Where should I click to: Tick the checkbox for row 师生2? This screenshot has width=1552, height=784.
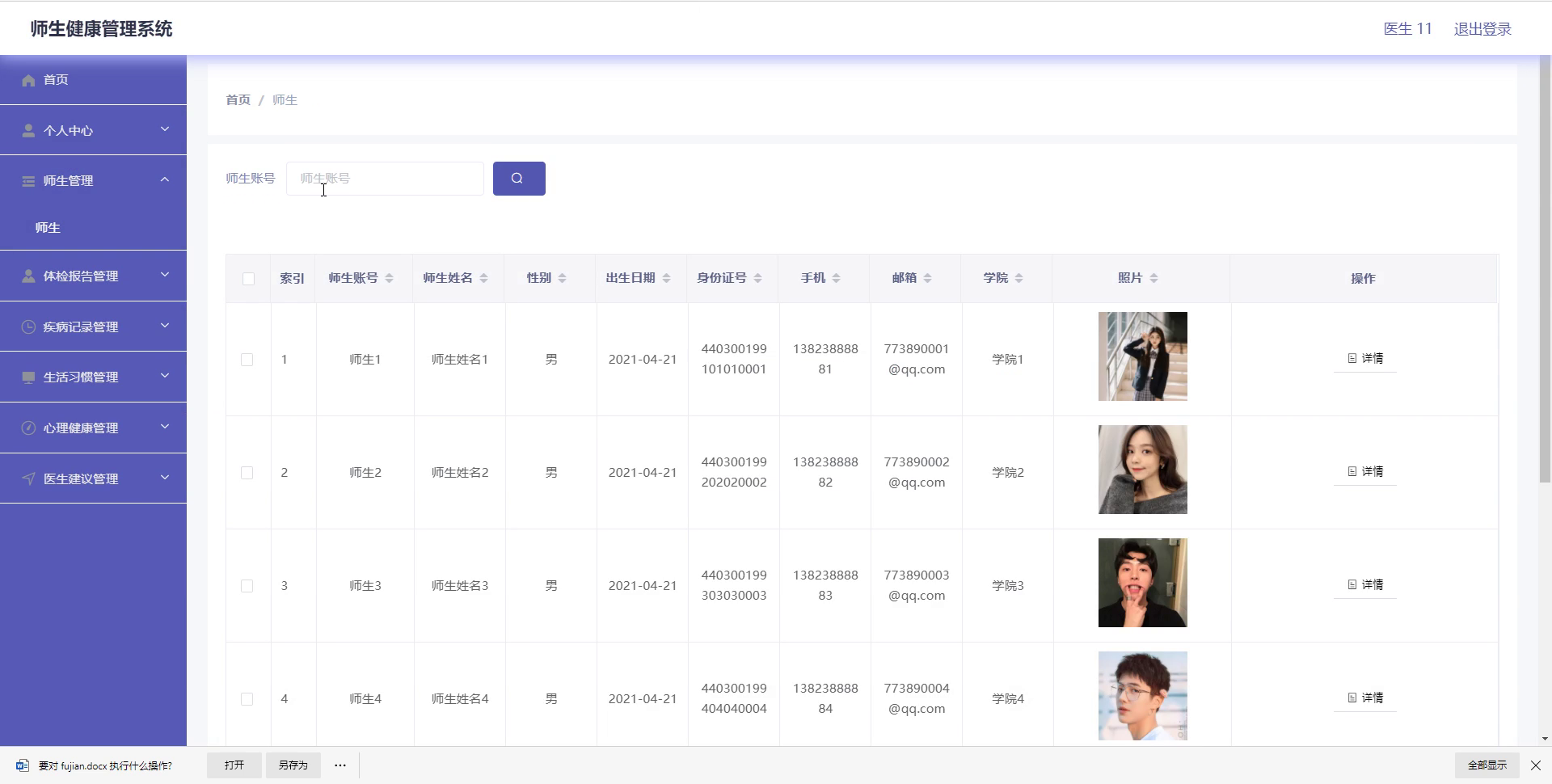(247, 473)
